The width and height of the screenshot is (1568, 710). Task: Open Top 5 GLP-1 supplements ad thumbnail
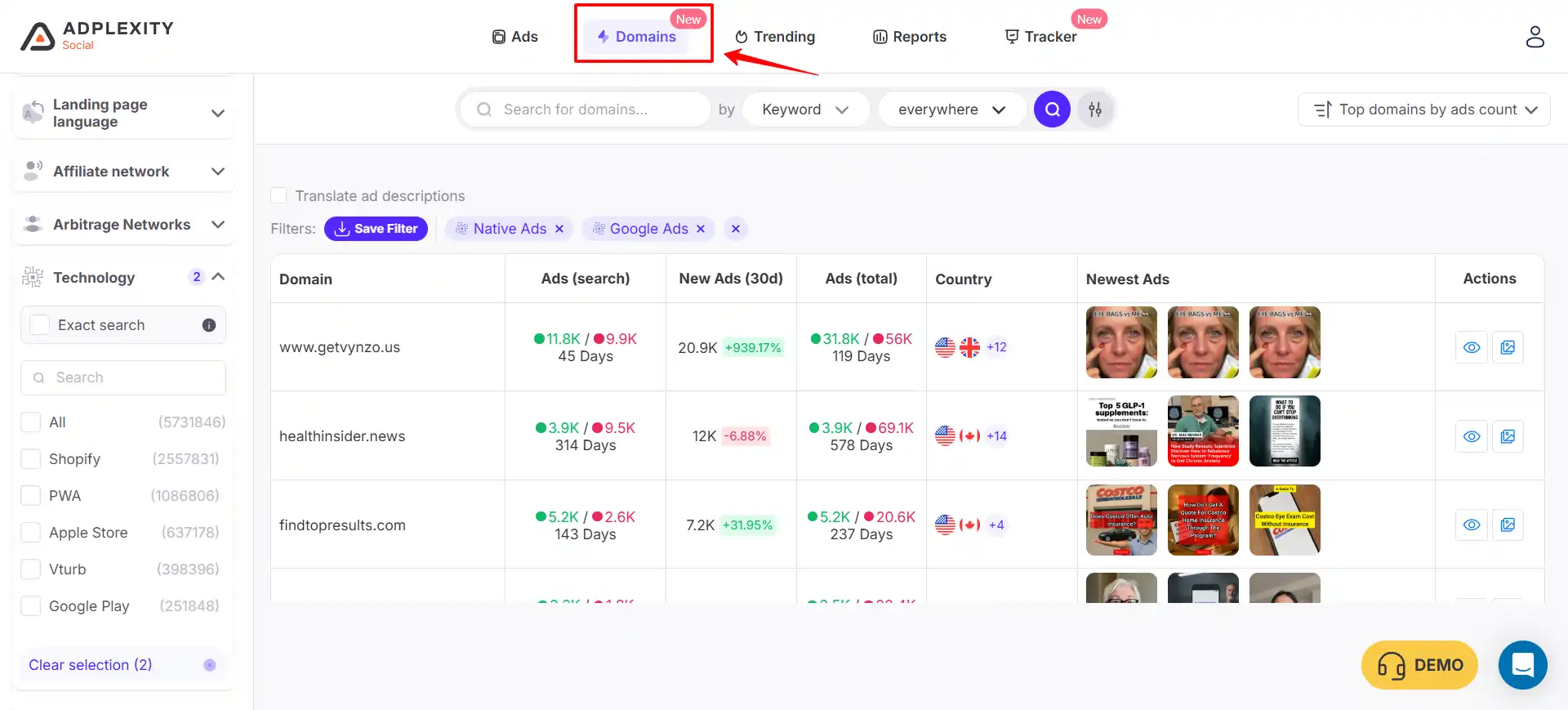coord(1121,431)
